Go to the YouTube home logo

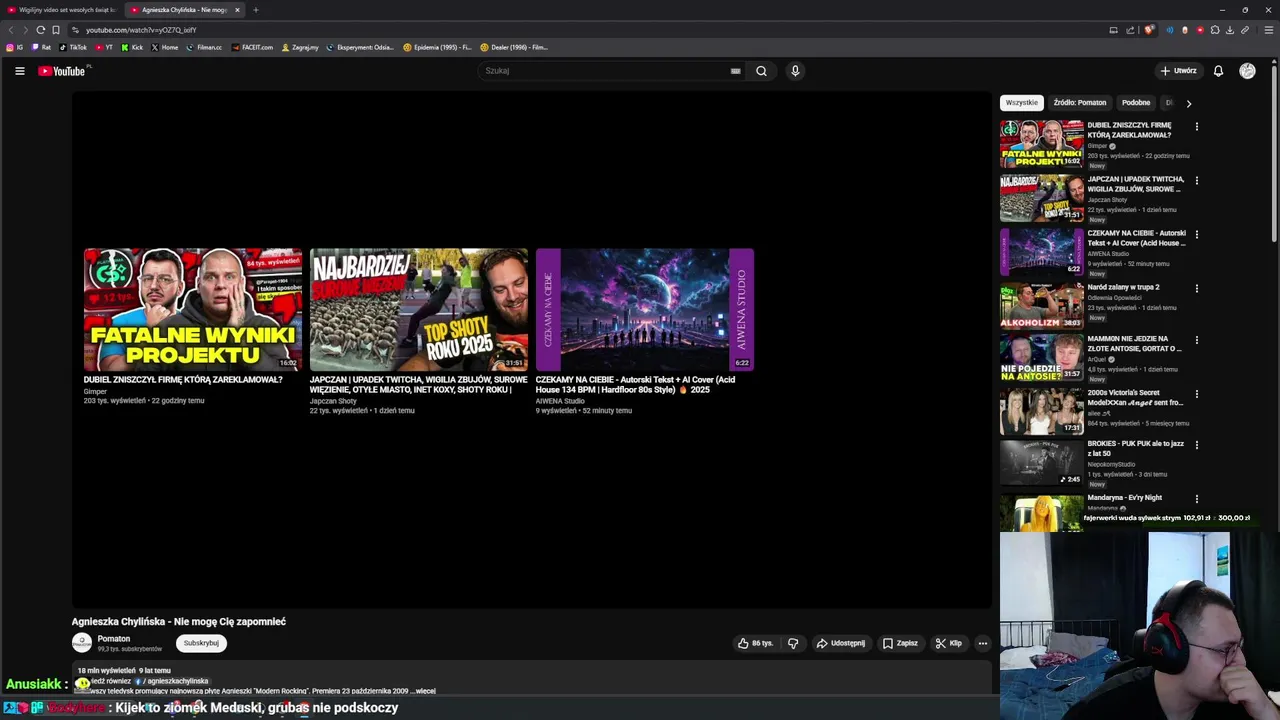[x=62, y=71]
